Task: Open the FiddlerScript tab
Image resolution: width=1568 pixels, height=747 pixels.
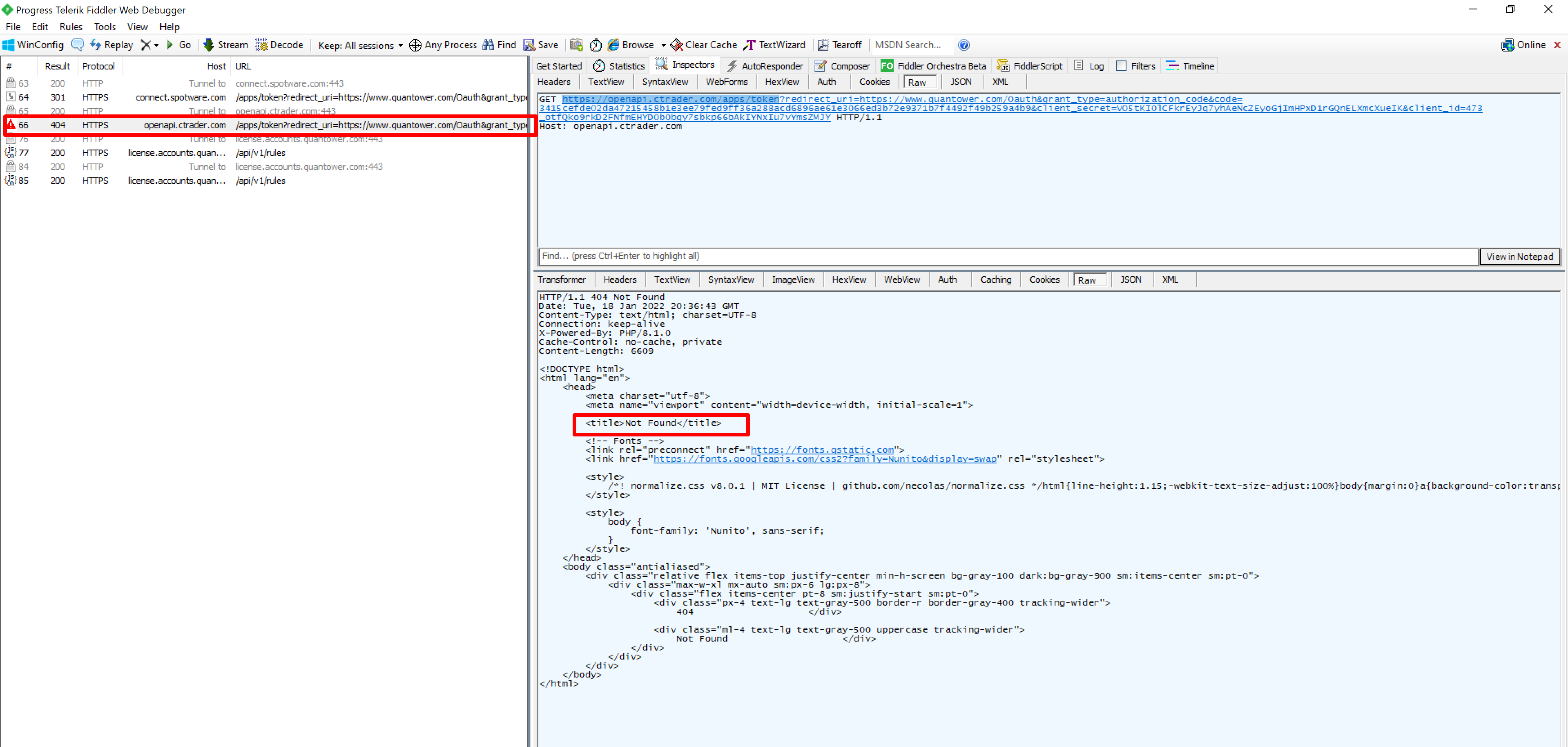Action: (x=1030, y=66)
